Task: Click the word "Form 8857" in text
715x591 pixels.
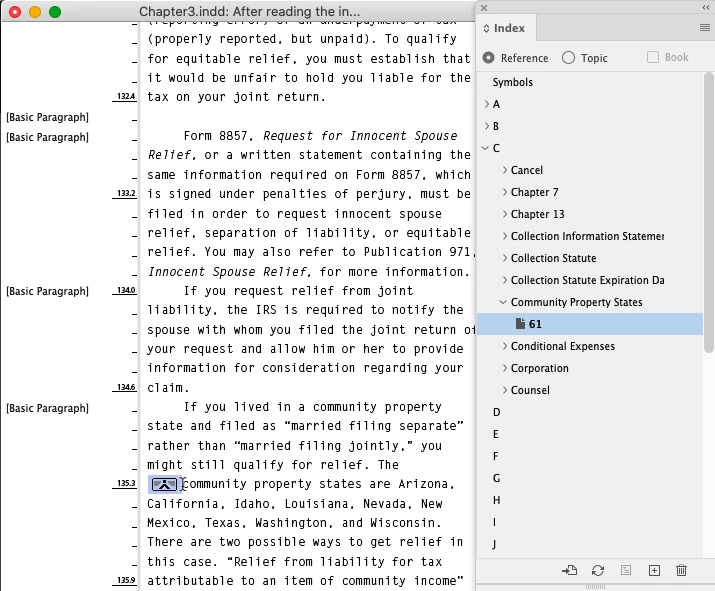Action: point(215,136)
